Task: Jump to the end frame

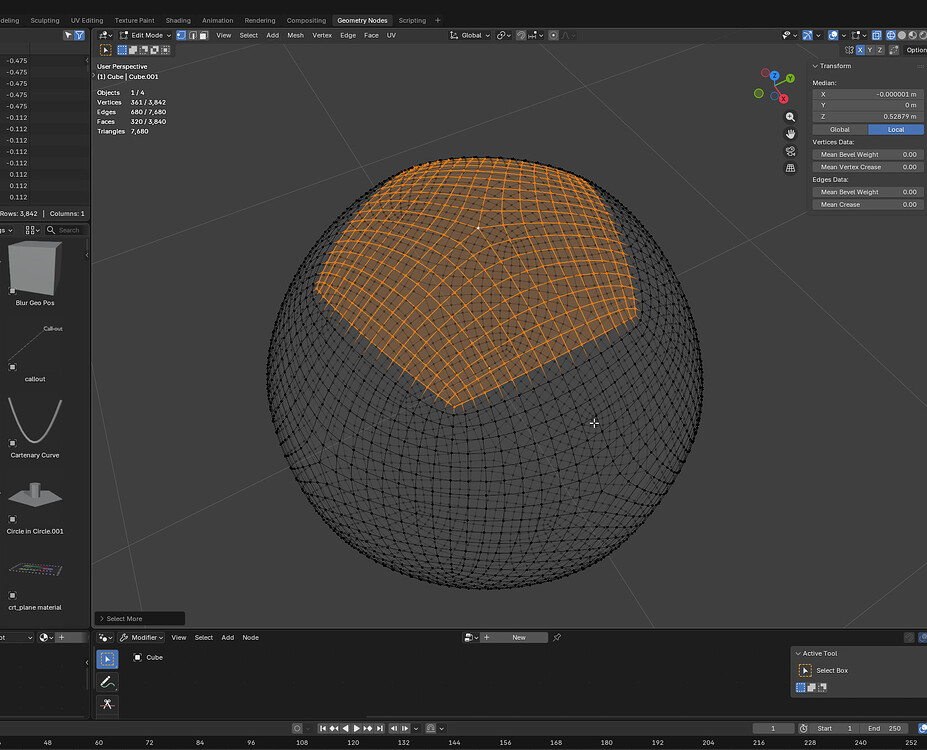Action: (380, 729)
